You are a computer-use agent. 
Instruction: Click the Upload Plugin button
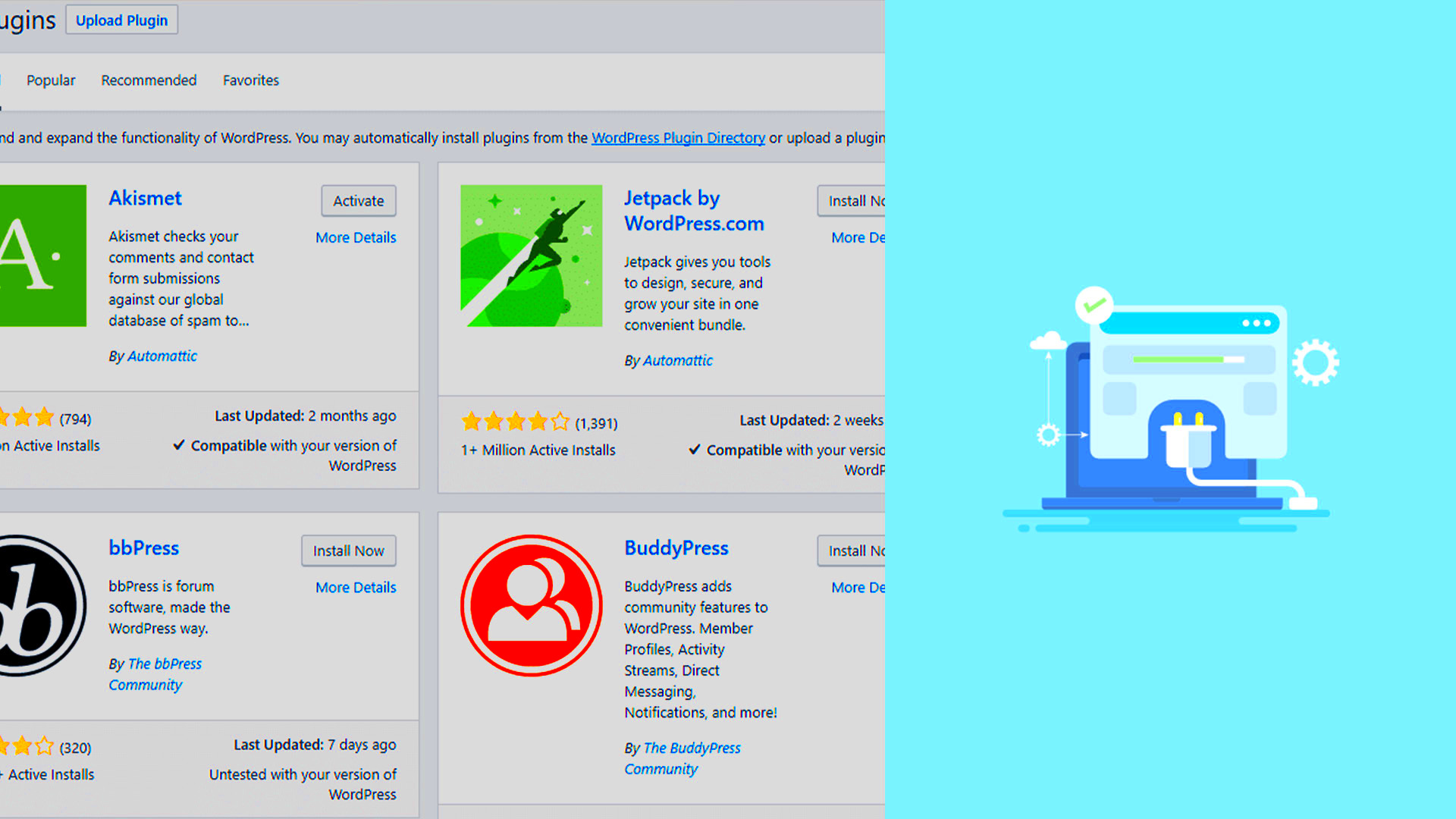[x=122, y=19]
